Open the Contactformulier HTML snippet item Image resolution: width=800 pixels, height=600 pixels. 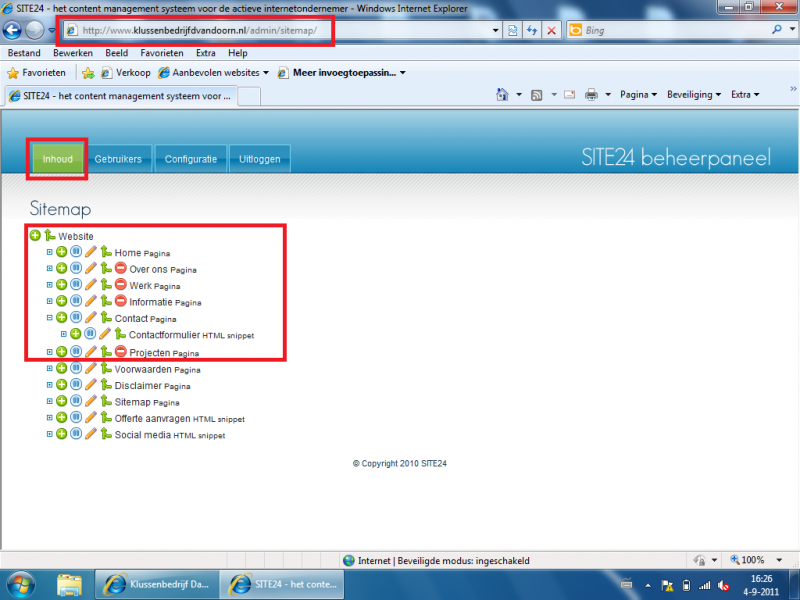coord(164,335)
